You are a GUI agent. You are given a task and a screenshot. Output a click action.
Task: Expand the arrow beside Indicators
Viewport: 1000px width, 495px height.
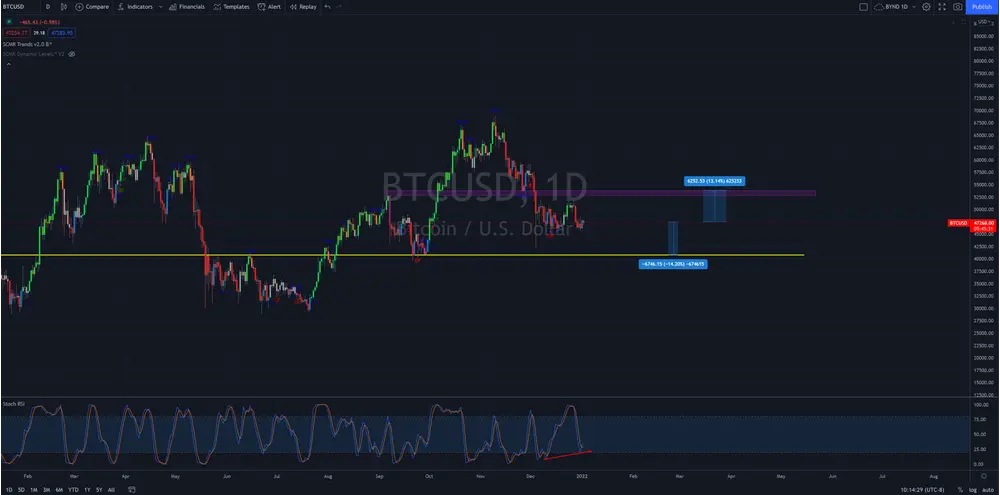click(160, 6)
